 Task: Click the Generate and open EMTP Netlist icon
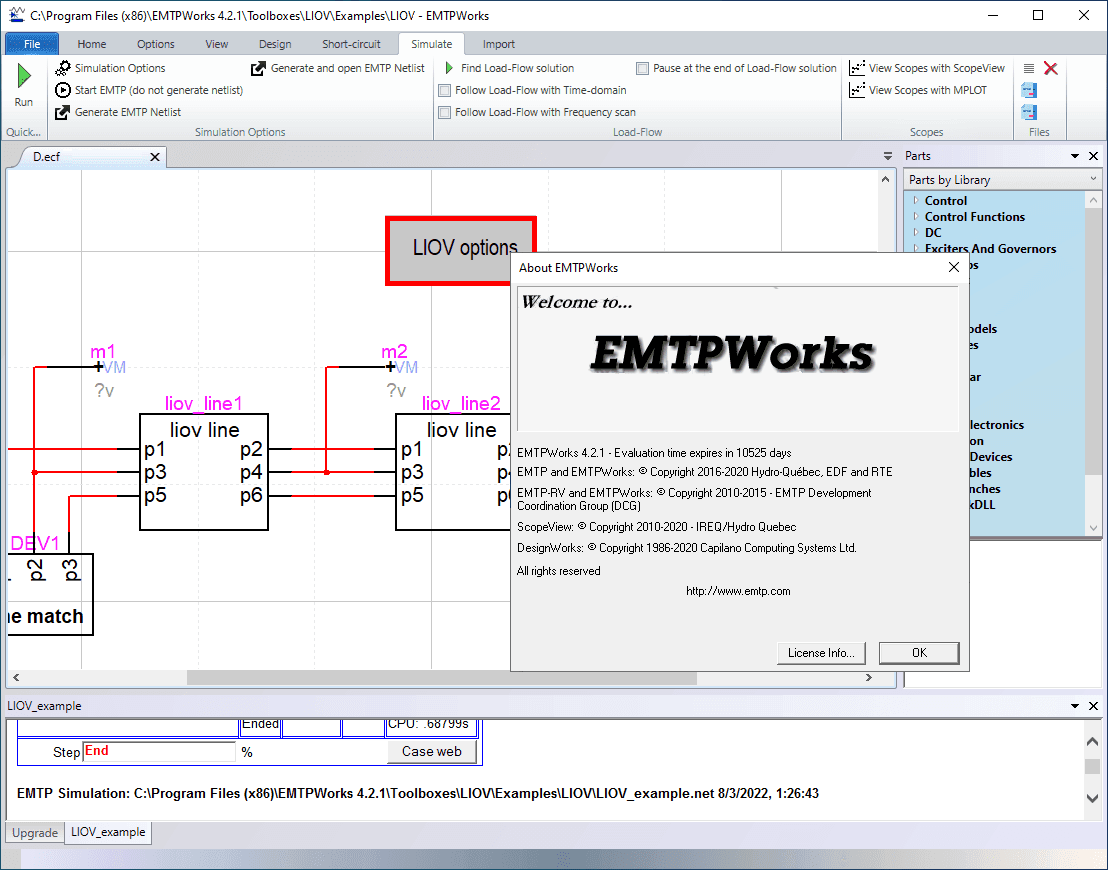(258, 68)
